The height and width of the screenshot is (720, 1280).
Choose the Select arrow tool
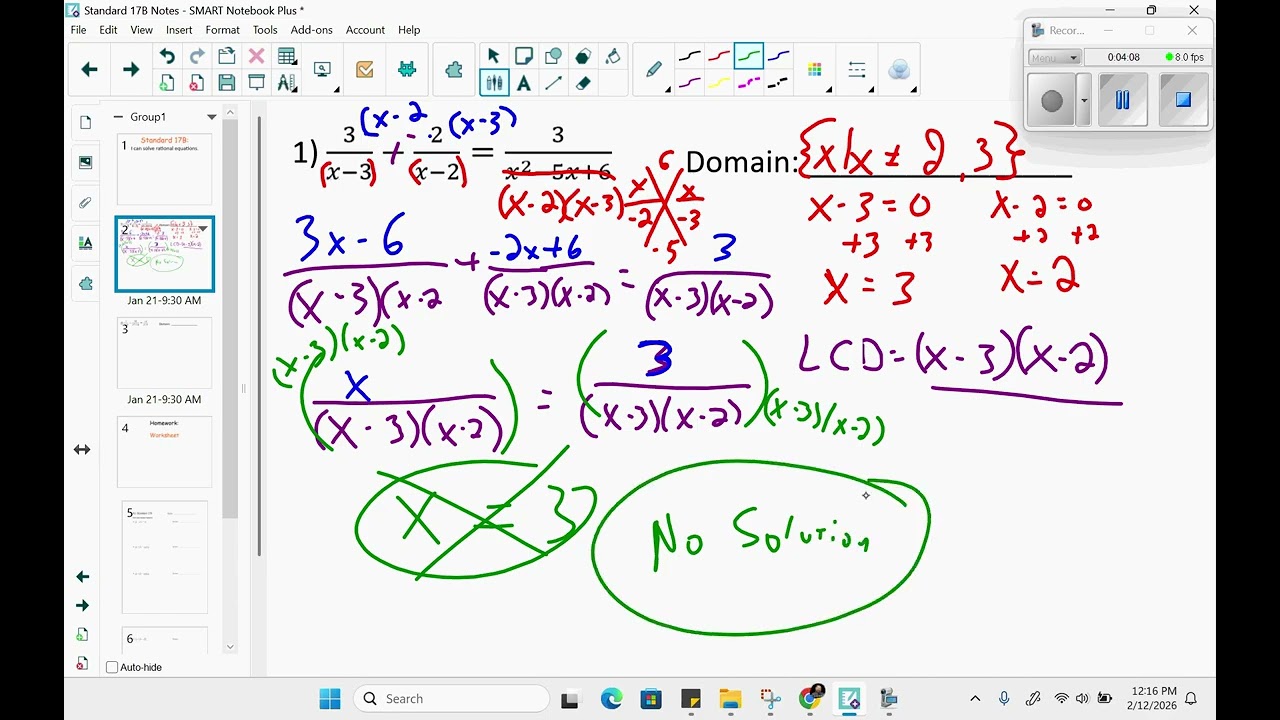493,56
